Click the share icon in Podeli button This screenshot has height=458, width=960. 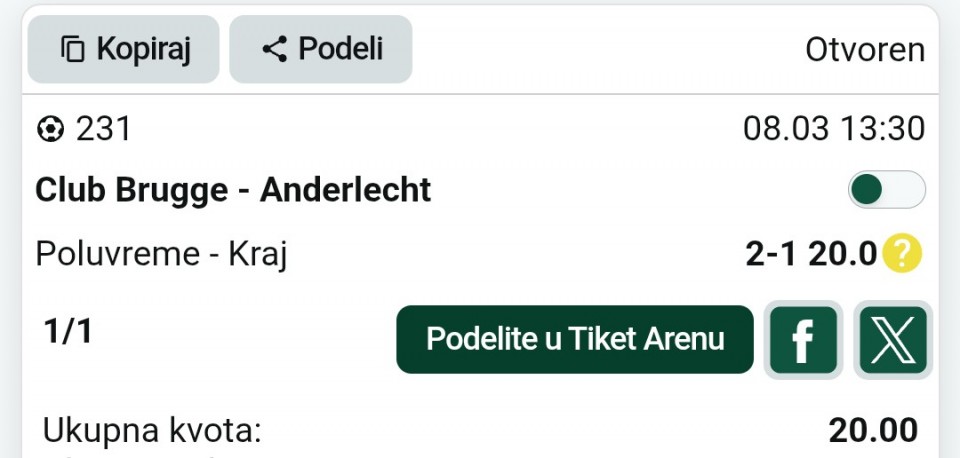click(274, 49)
